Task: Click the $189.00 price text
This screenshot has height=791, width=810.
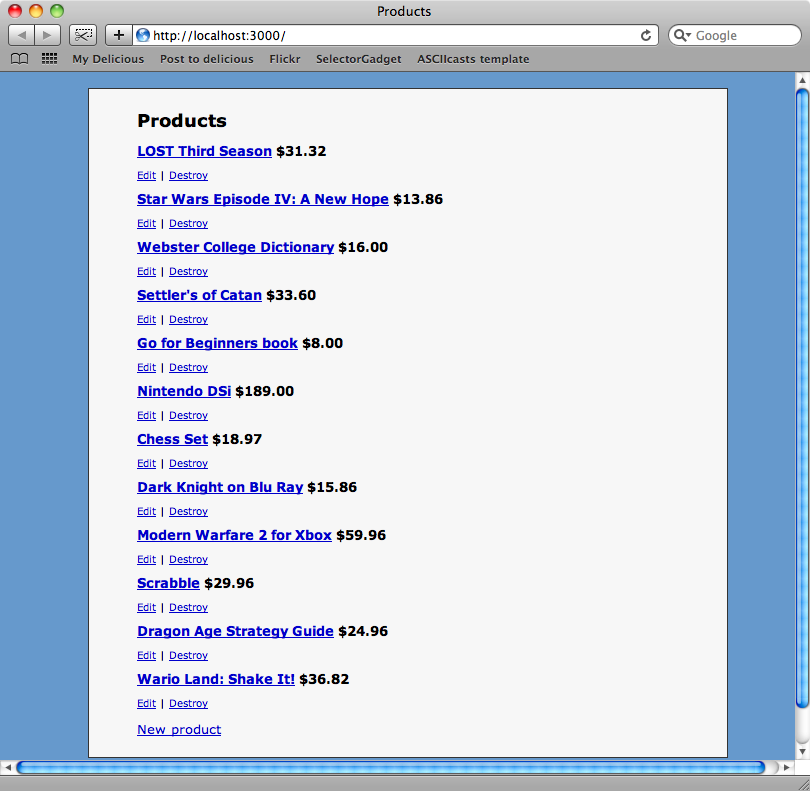Action: (x=264, y=391)
